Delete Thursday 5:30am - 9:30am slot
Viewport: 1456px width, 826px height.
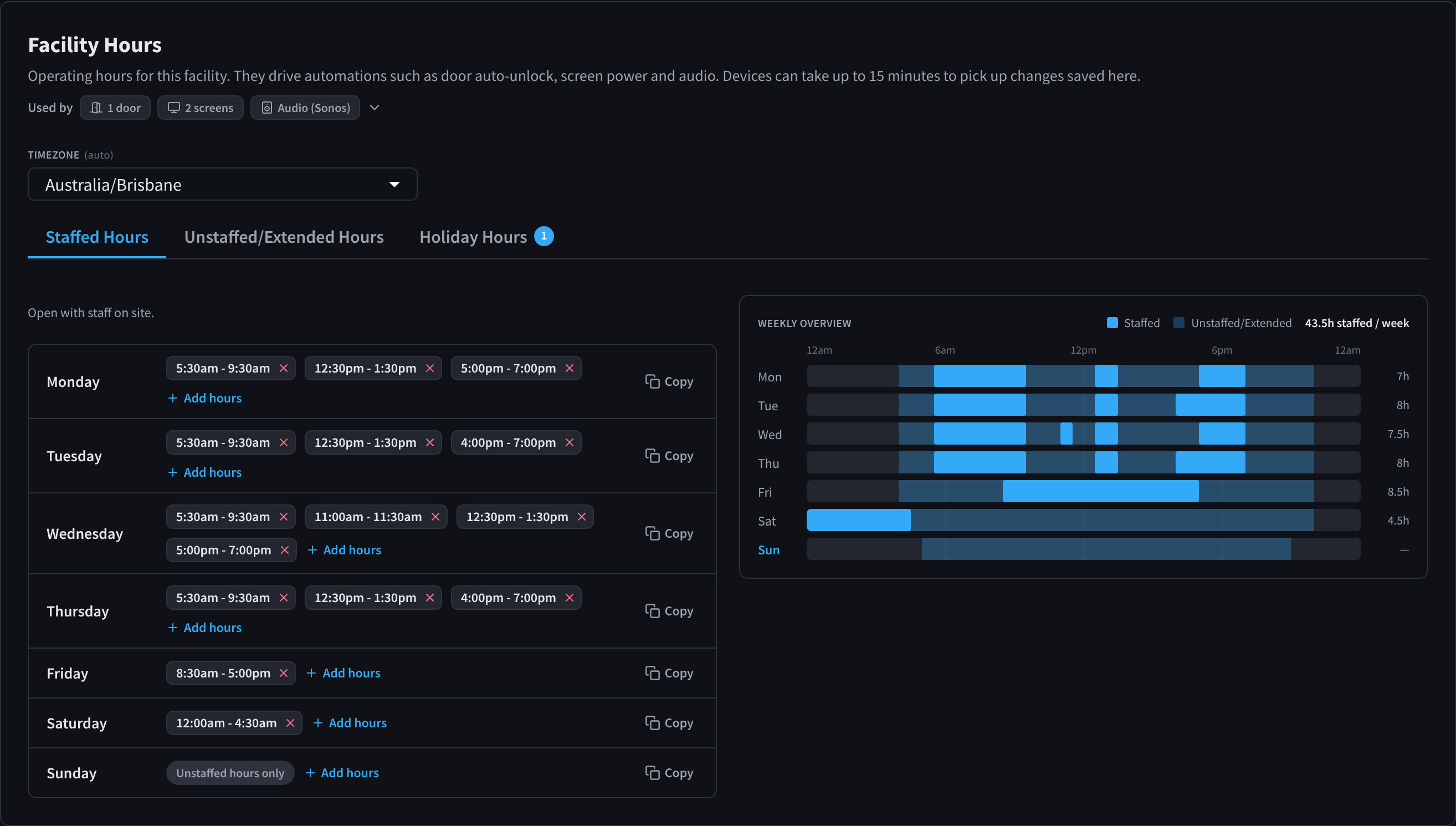tap(284, 598)
